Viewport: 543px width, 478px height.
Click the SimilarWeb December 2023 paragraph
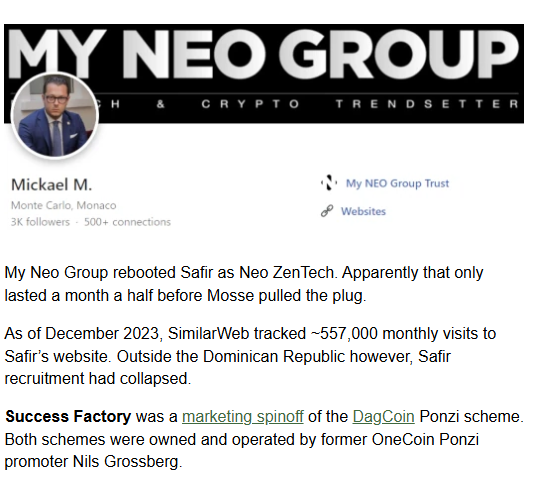coord(250,356)
